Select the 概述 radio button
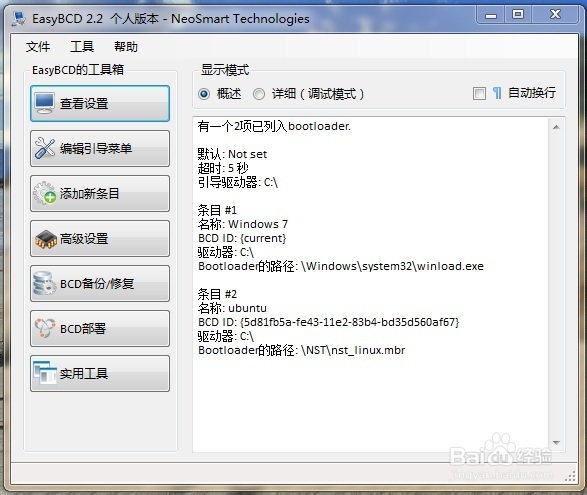 pyautogui.click(x=204, y=94)
